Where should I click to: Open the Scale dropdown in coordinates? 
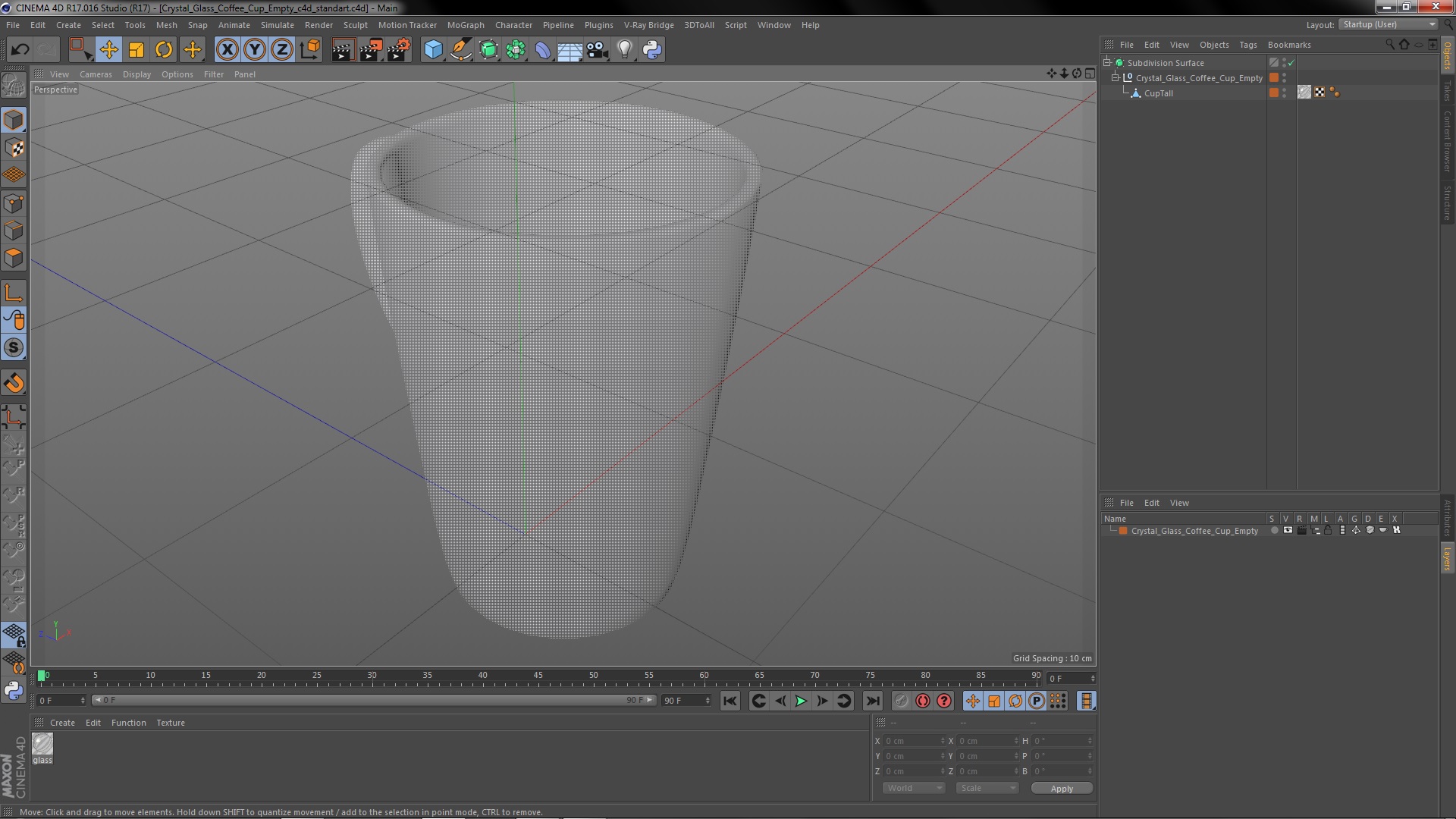click(987, 789)
